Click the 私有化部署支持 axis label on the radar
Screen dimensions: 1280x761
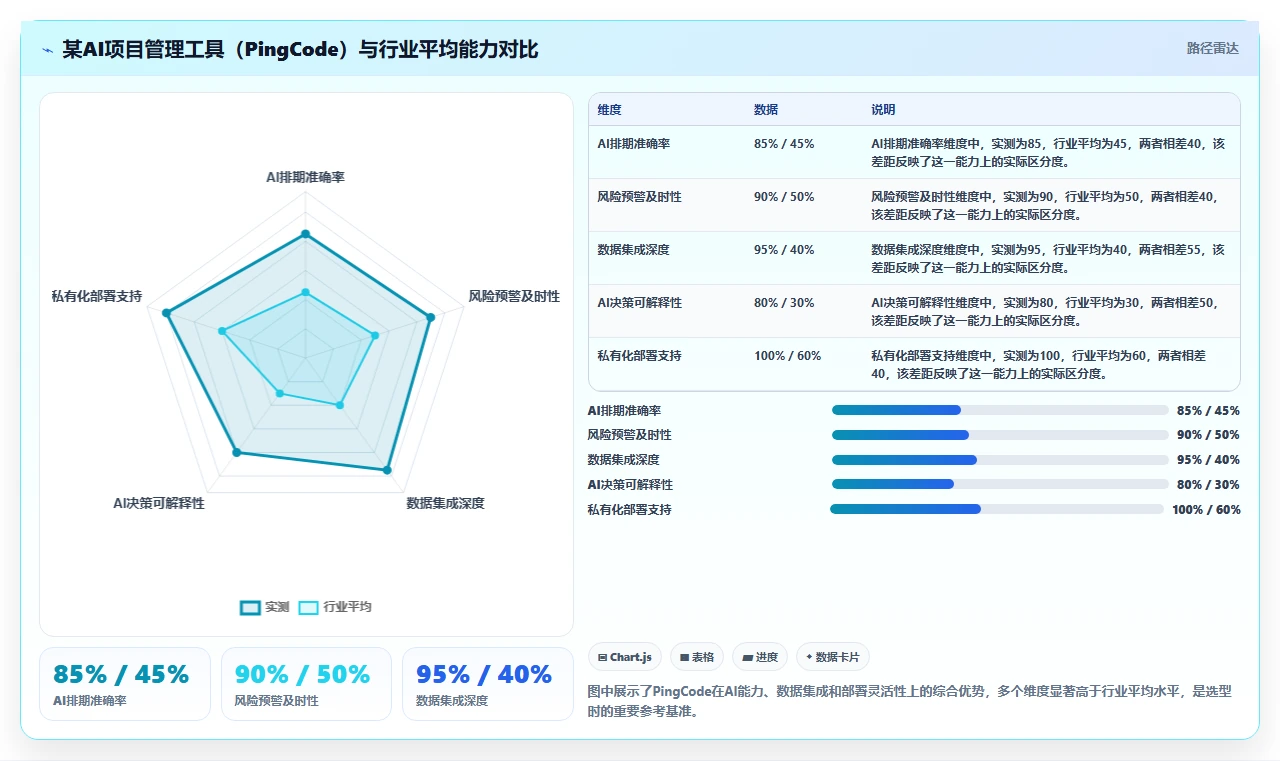tap(97, 296)
